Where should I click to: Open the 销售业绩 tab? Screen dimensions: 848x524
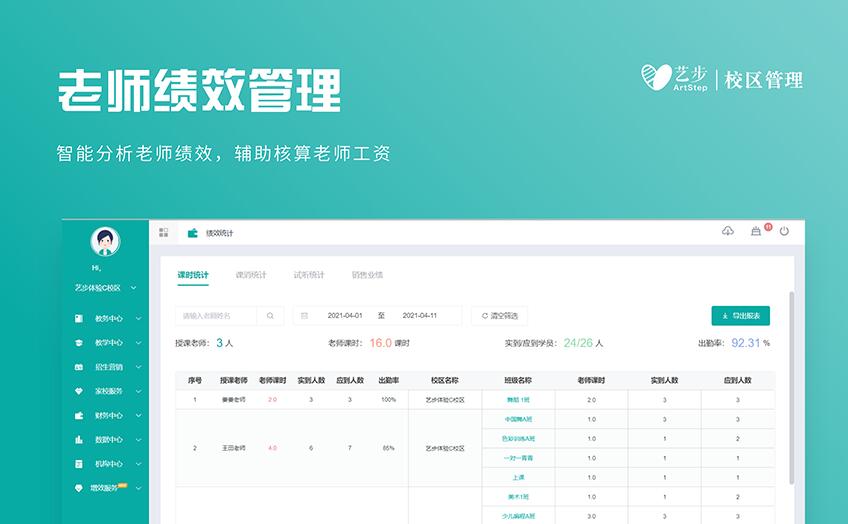tap(367, 275)
